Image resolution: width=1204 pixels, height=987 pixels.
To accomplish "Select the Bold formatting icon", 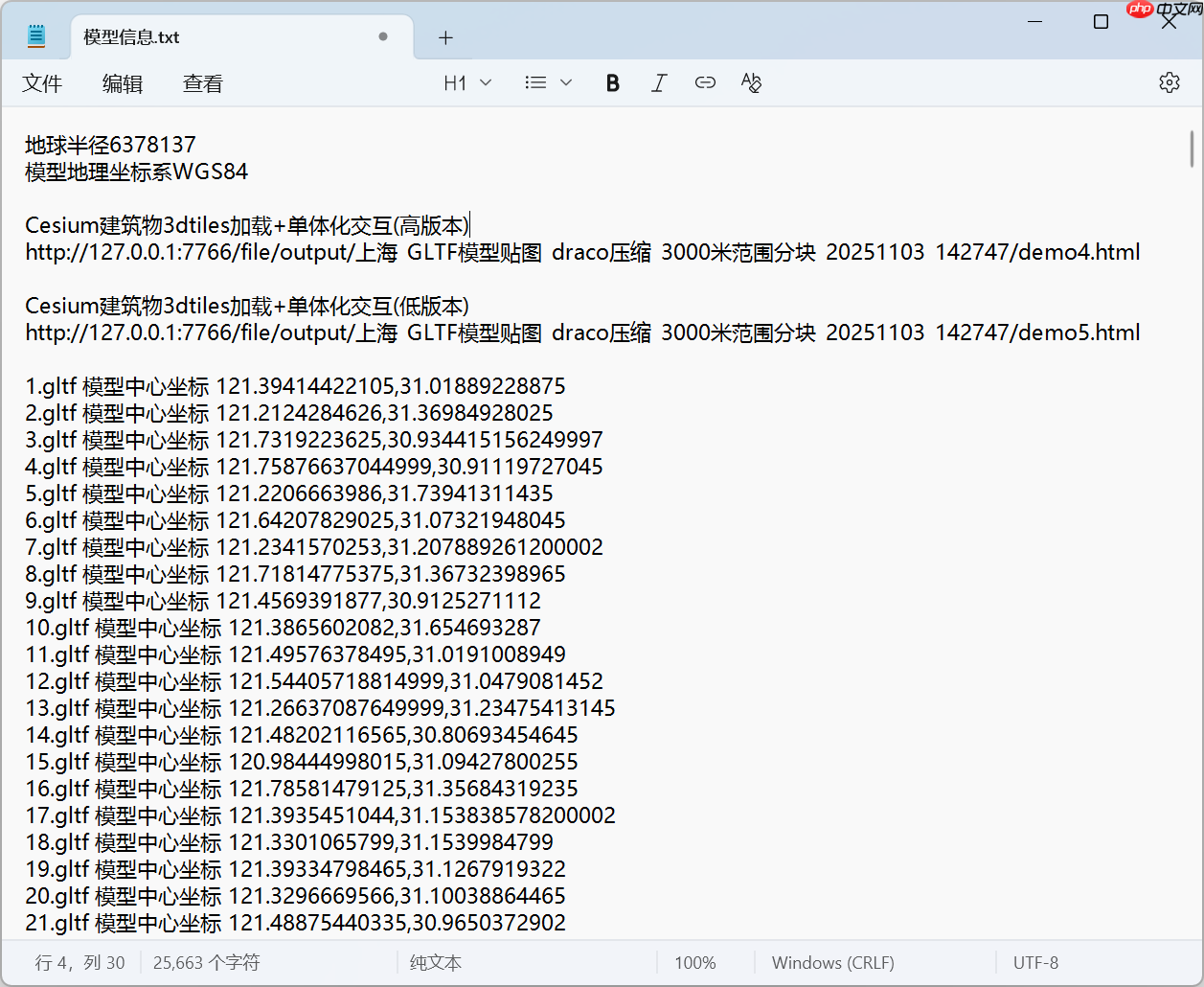I will point(612,82).
